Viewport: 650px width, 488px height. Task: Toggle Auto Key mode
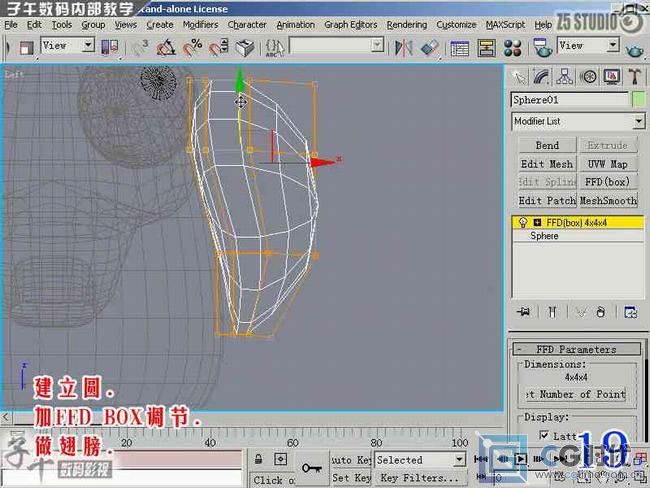(x=351, y=460)
